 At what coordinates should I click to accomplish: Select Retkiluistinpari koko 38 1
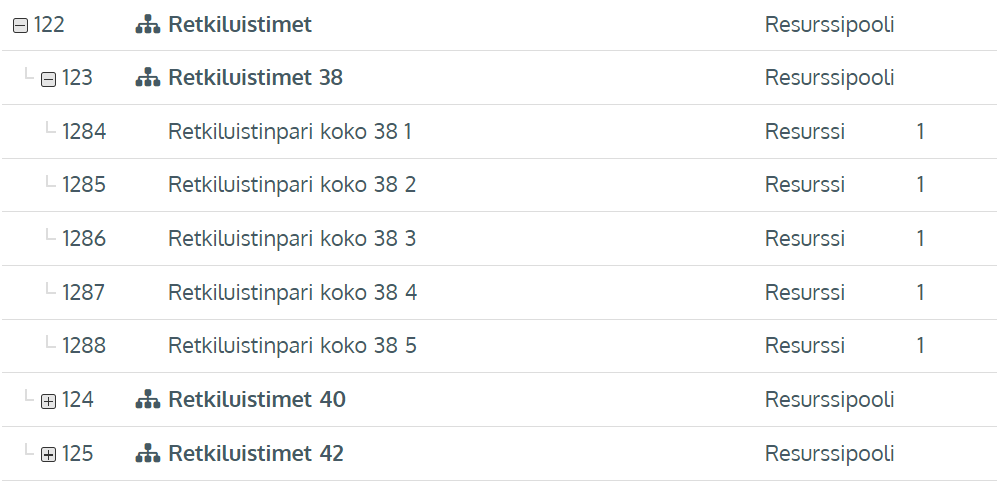(x=290, y=131)
